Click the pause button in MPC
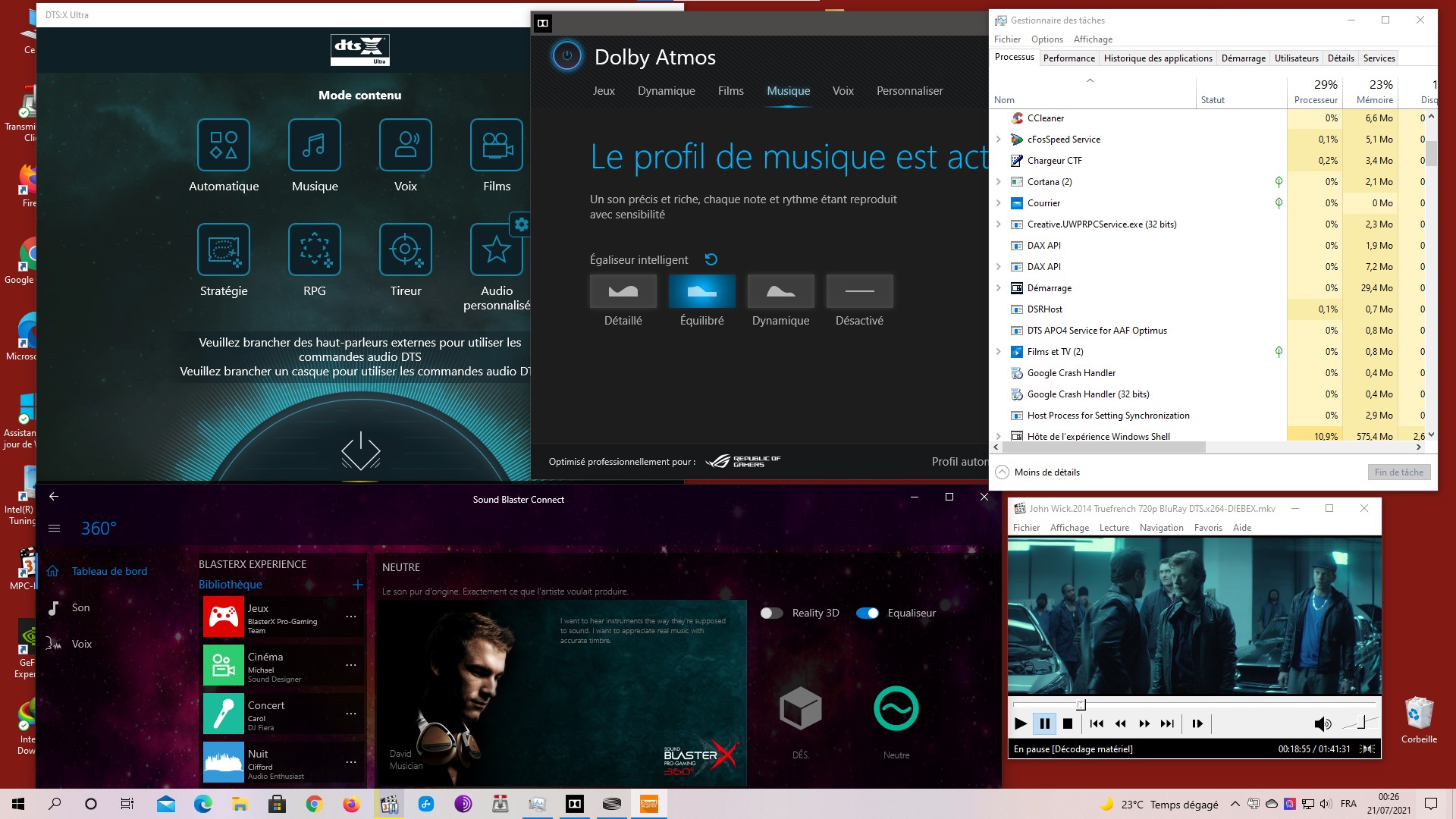Screen dimensions: 1456x819 1044,724
